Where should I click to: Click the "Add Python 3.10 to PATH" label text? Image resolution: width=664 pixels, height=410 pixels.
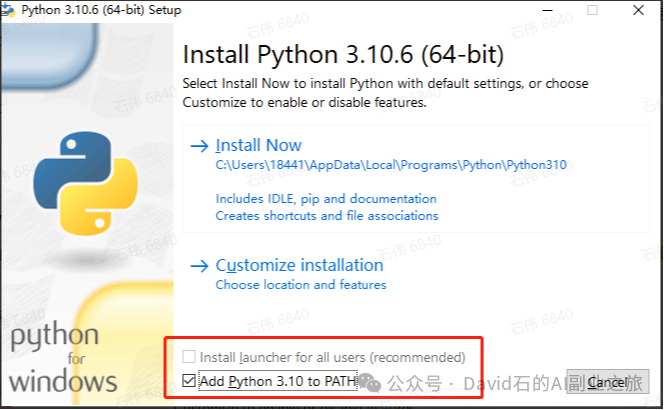coord(278,381)
